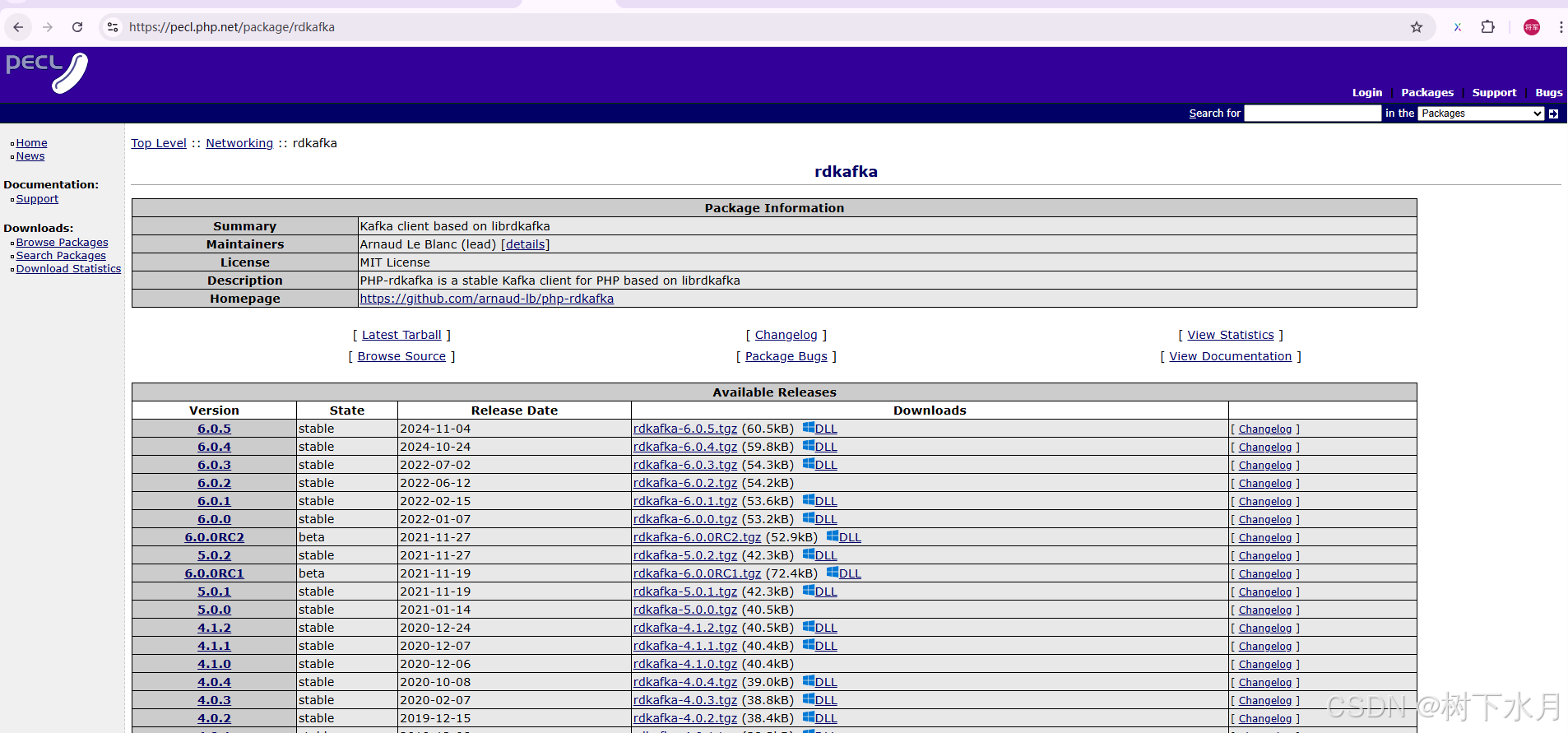Image resolution: width=1568 pixels, height=733 pixels.
Task: Open Browse Packages in the sidebar
Action: coord(62,243)
